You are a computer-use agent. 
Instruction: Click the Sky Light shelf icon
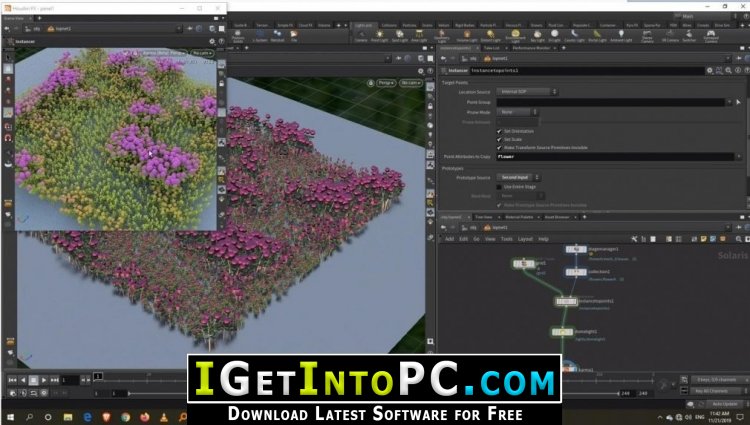click(x=538, y=36)
